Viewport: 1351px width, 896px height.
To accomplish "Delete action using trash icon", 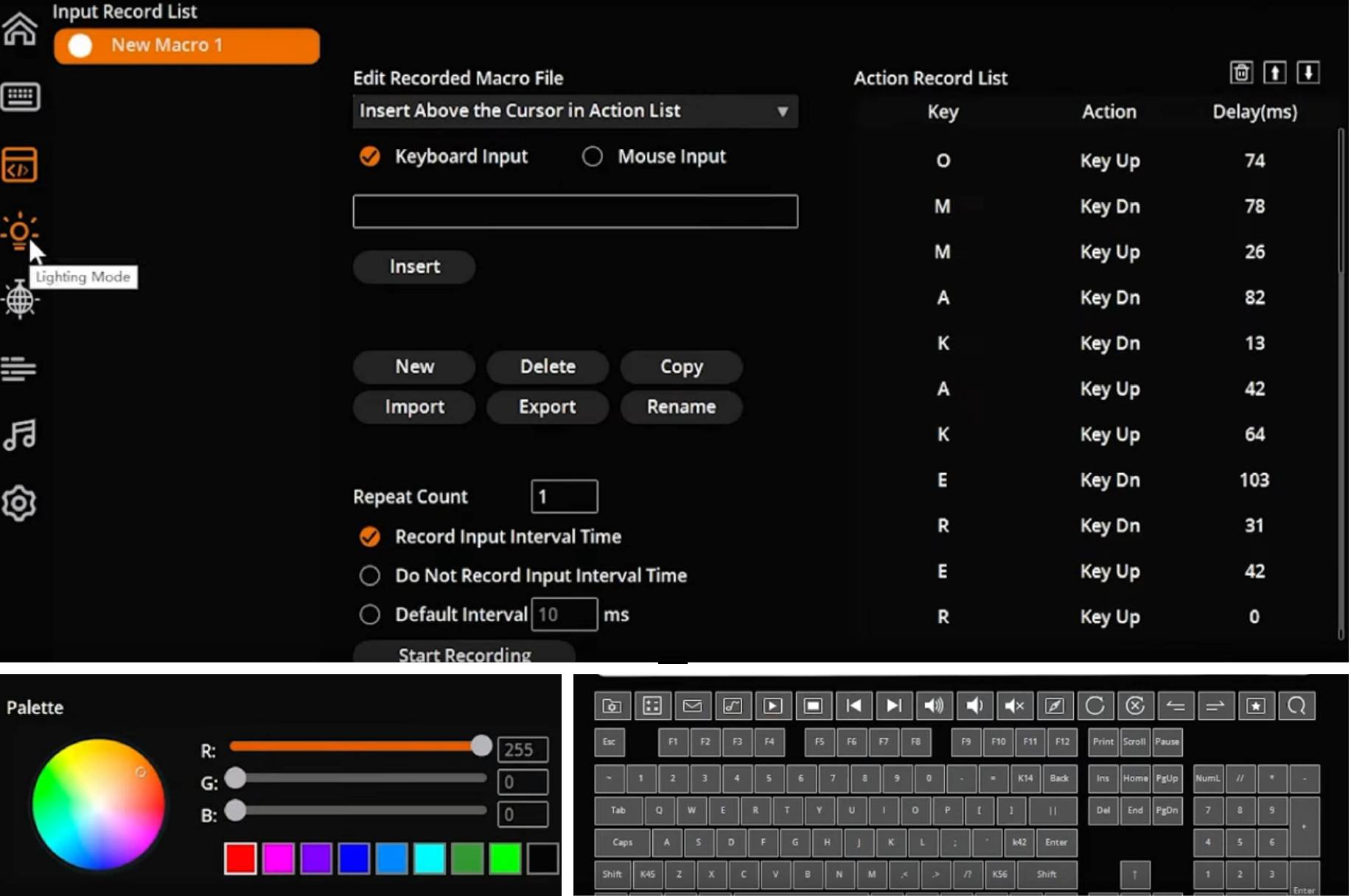I will tap(1241, 73).
